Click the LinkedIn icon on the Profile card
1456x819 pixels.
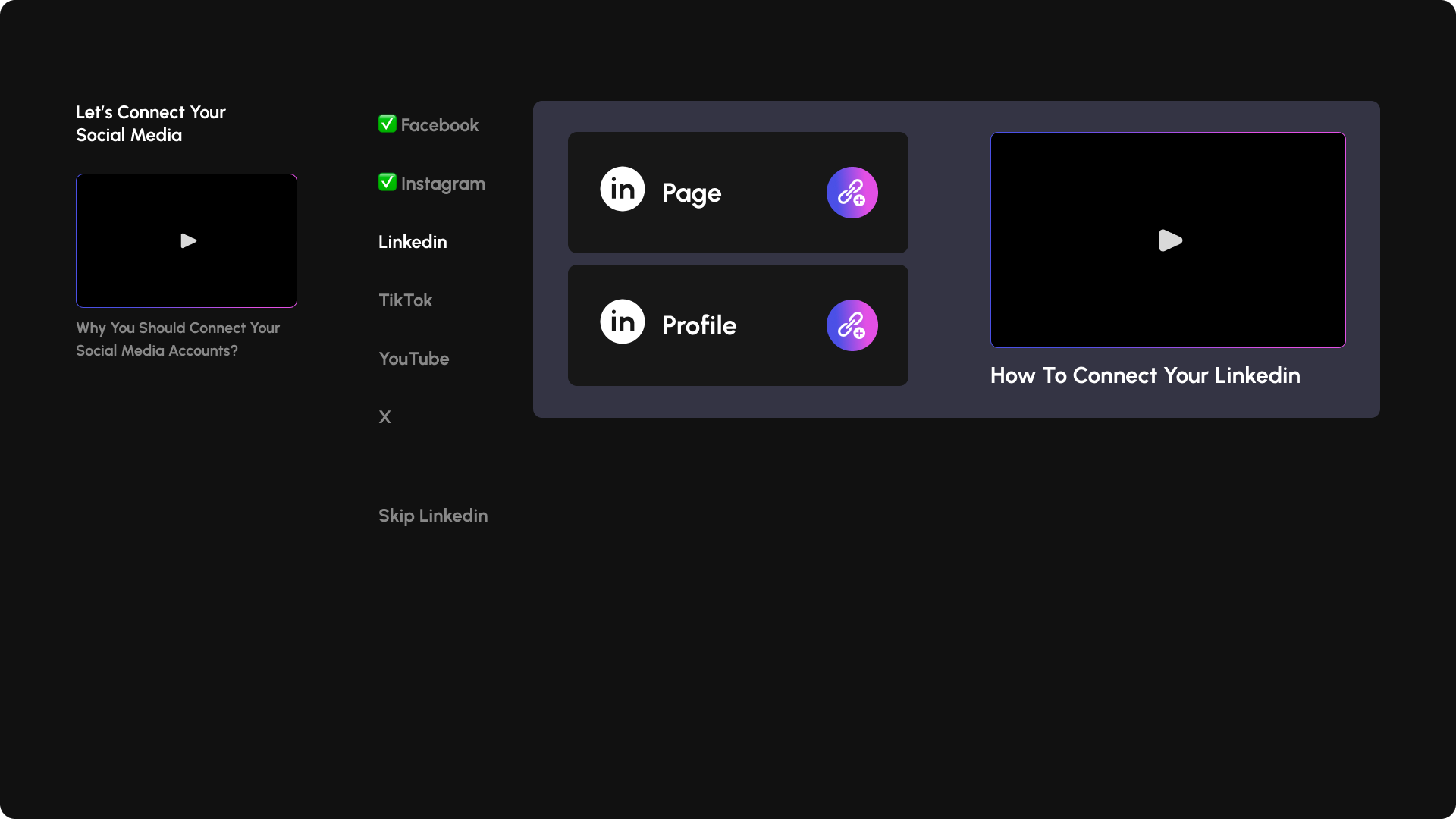pyautogui.click(x=622, y=321)
